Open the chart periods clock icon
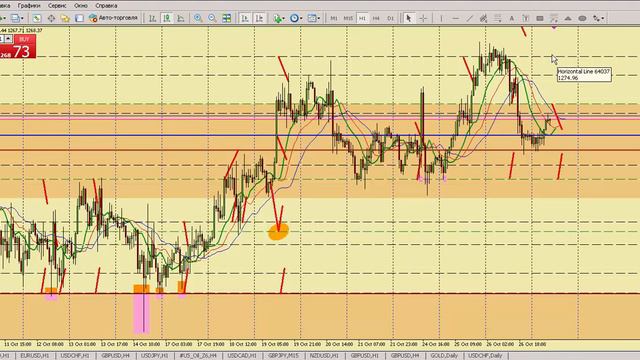The width and height of the screenshot is (640, 360). coord(294,18)
